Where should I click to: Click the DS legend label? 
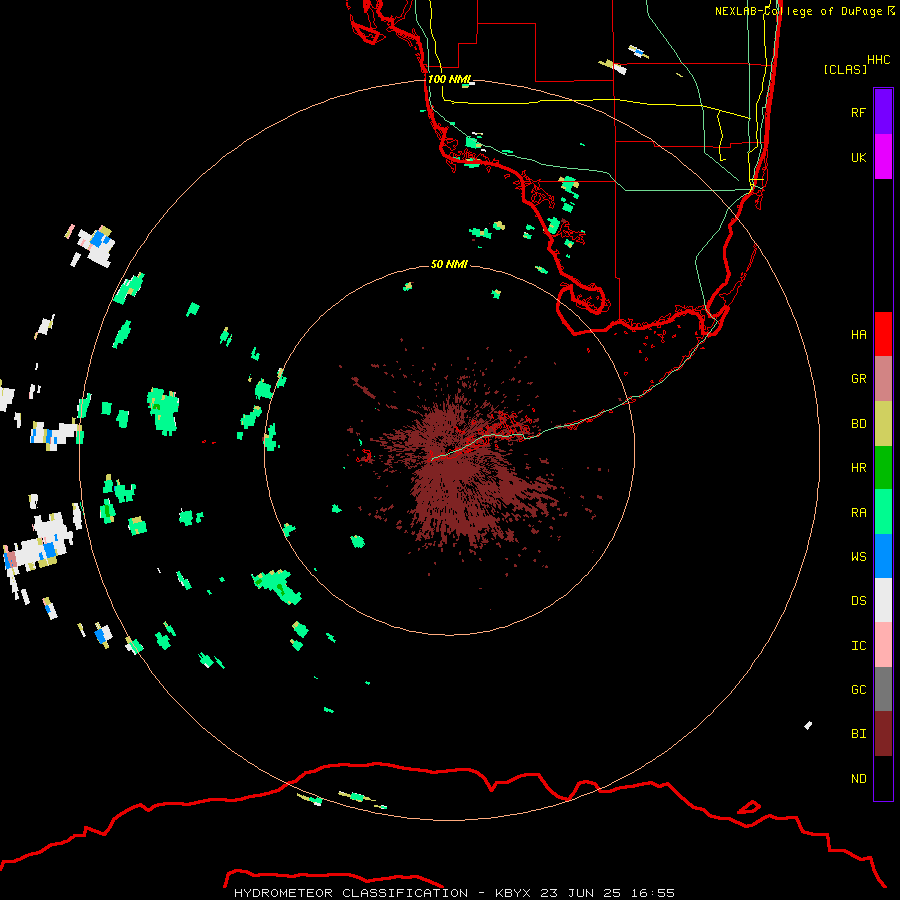pyautogui.click(x=858, y=601)
